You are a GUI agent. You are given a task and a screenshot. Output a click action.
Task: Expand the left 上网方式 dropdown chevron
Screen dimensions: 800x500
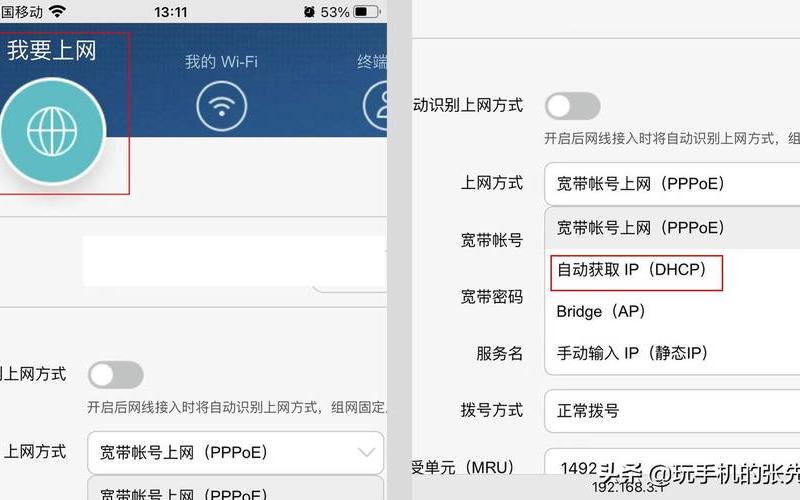tap(367, 453)
